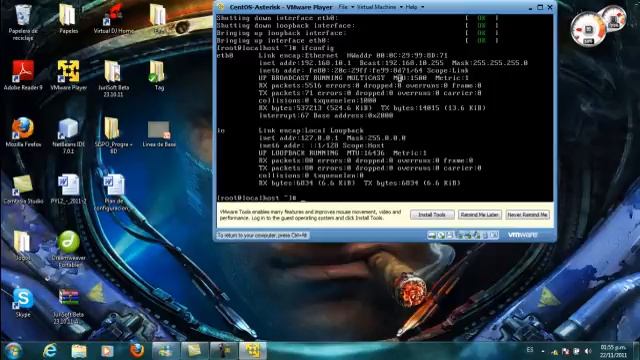
Task: Open the Juegos folder on desktop
Action: [22, 245]
